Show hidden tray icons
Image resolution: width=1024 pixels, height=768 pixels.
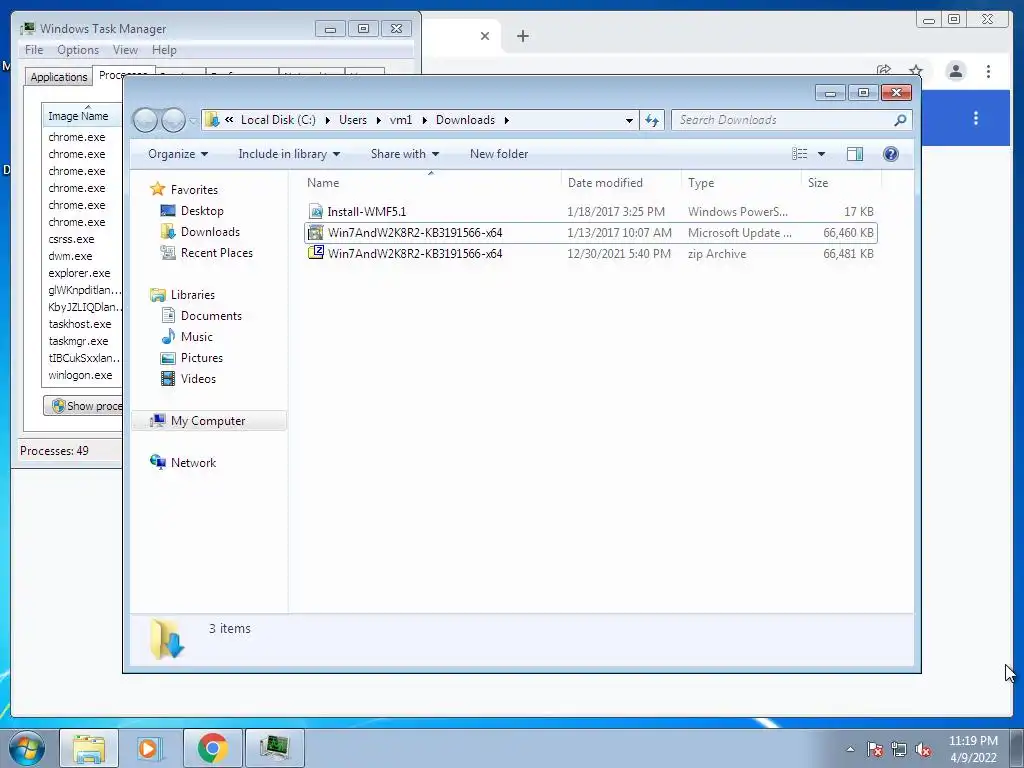click(x=850, y=749)
